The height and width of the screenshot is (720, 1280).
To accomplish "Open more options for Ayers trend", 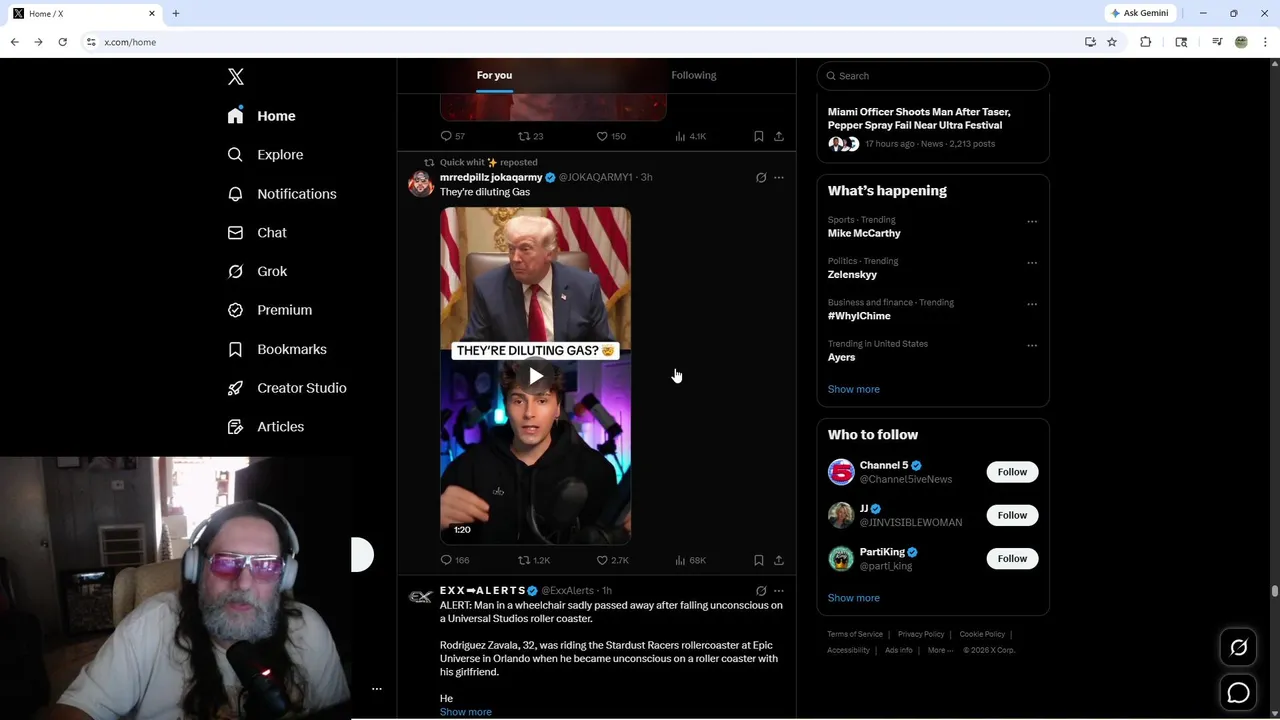I will [1032, 346].
